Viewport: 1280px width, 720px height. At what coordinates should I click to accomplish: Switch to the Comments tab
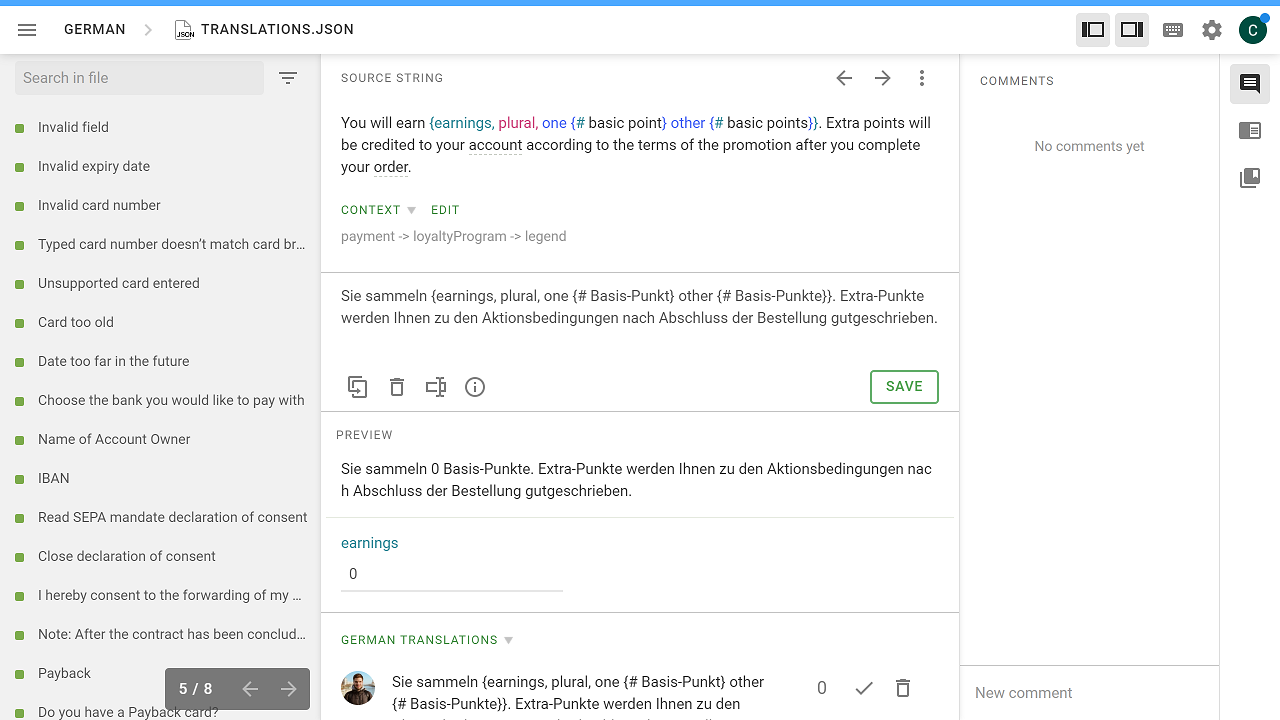(x=1250, y=84)
